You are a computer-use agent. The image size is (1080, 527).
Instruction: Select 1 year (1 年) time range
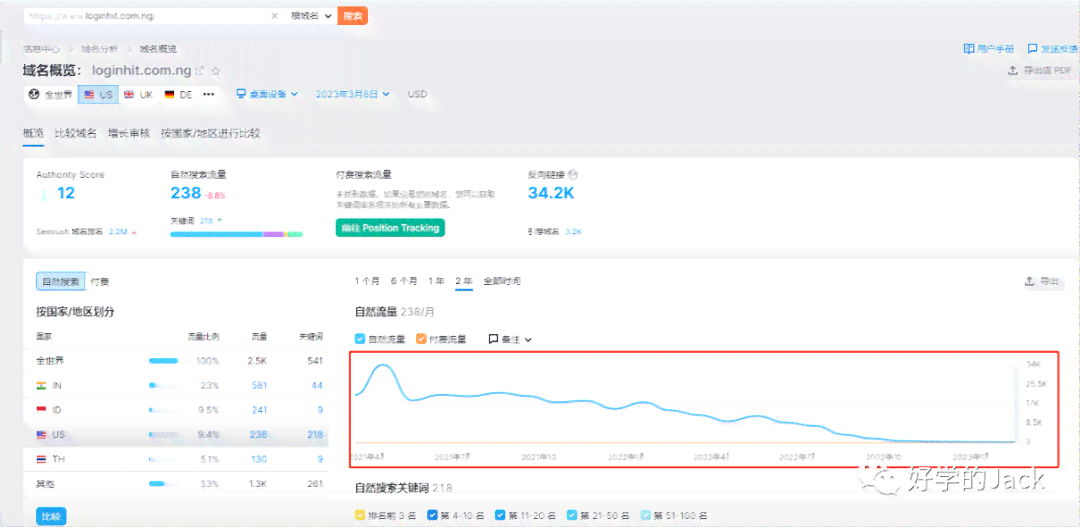coord(437,281)
